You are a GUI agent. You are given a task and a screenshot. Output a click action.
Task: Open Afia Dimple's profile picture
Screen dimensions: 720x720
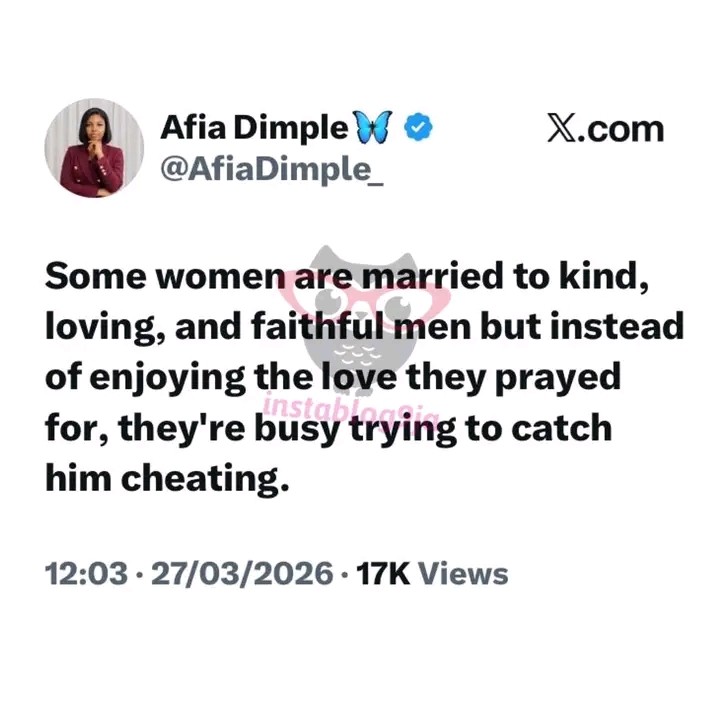pyautogui.click(x=94, y=148)
